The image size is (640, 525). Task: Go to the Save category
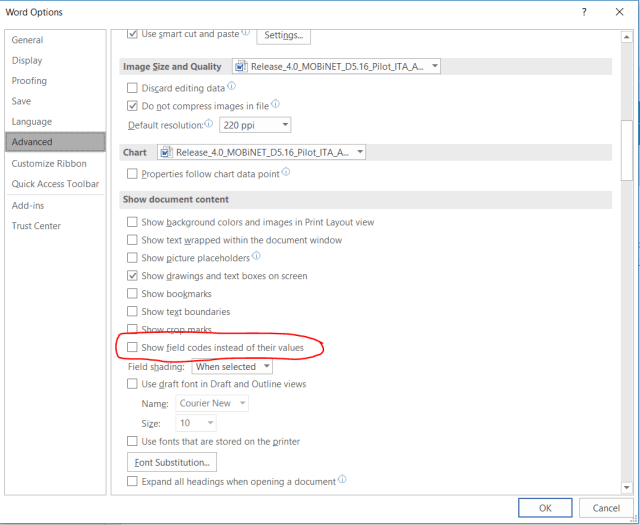[55, 101]
